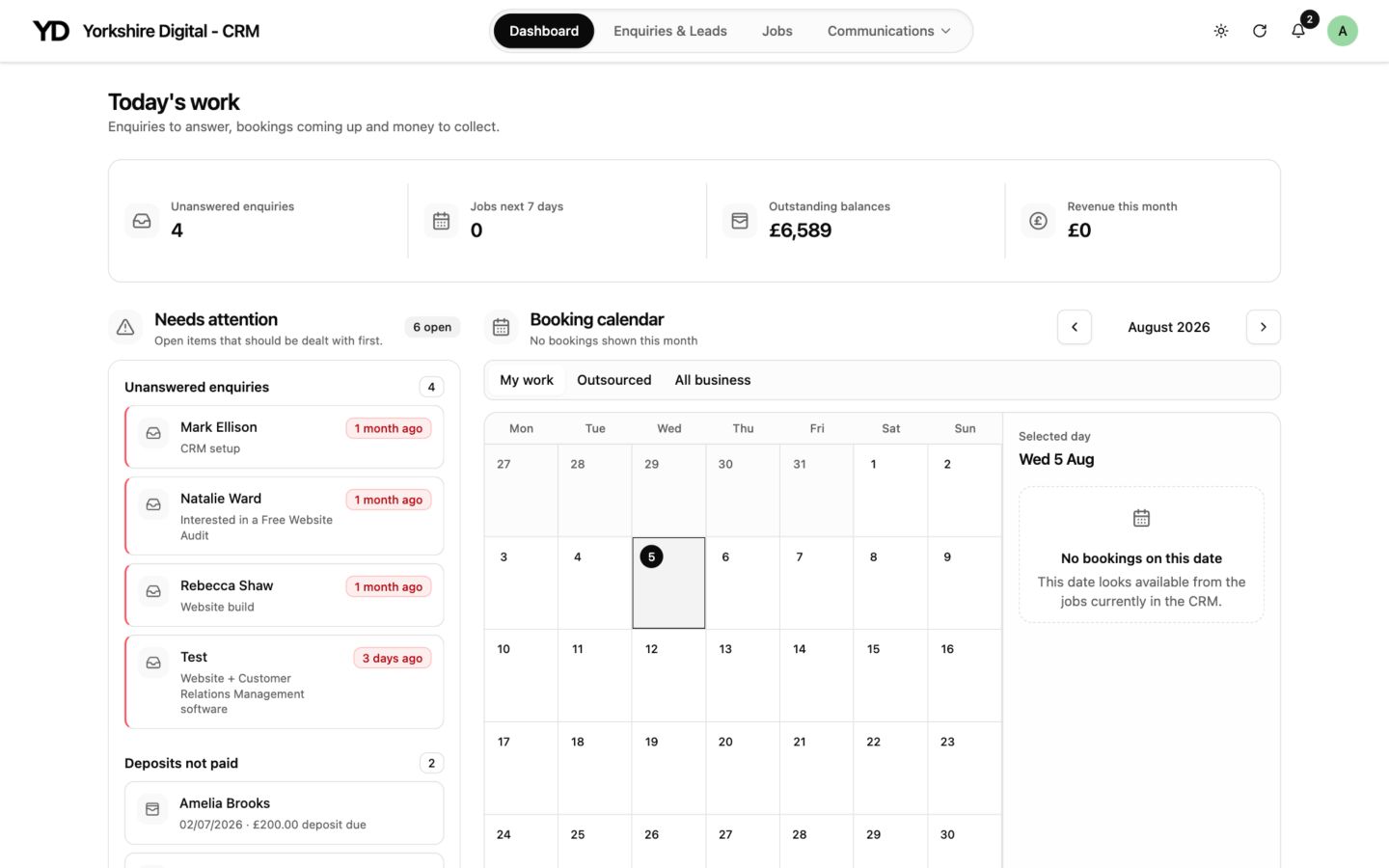Click the Booking calendar heading icon
The height and width of the screenshot is (868, 1389).
pyautogui.click(x=501, y=328)
